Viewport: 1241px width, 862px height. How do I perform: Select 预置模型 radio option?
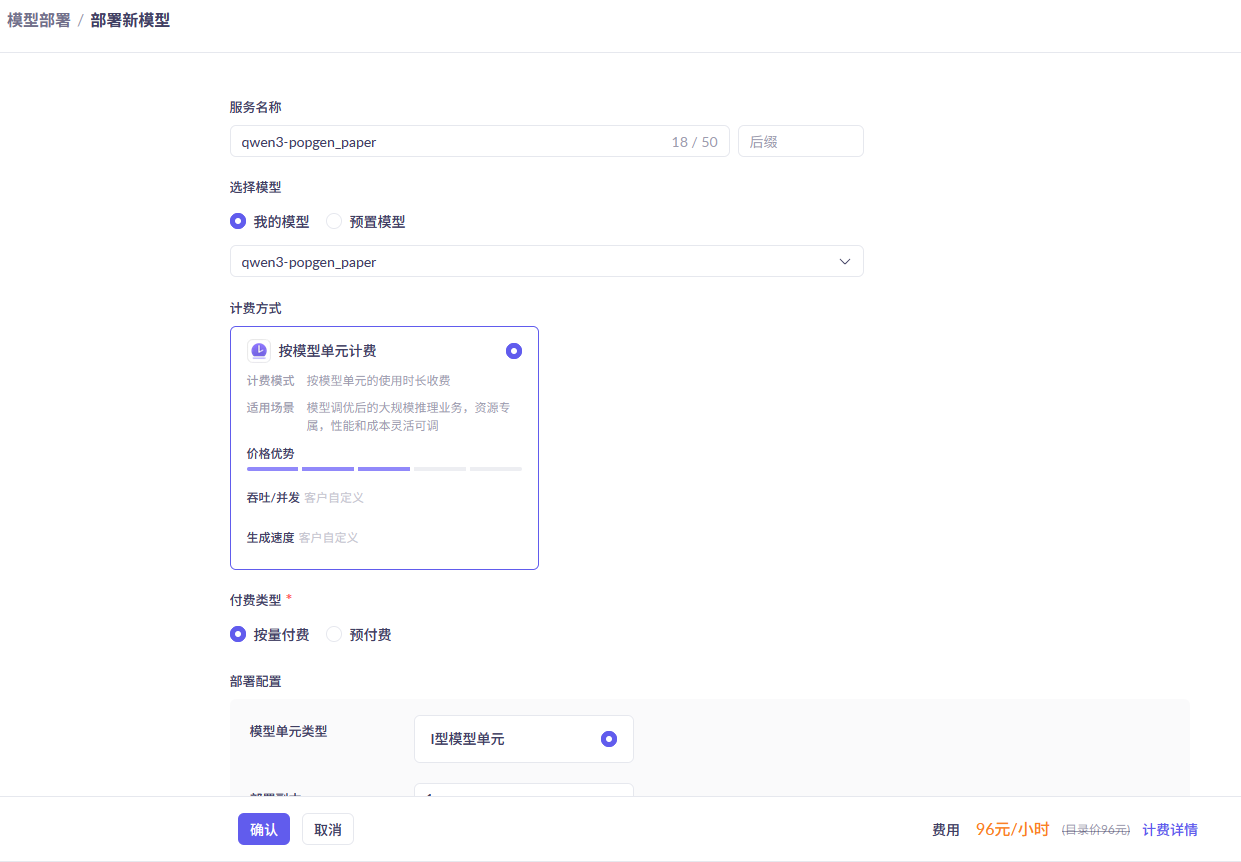[334, 222]
